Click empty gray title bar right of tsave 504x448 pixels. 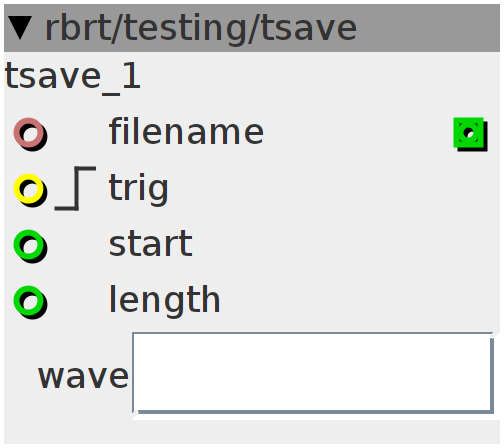pos(428,28)
